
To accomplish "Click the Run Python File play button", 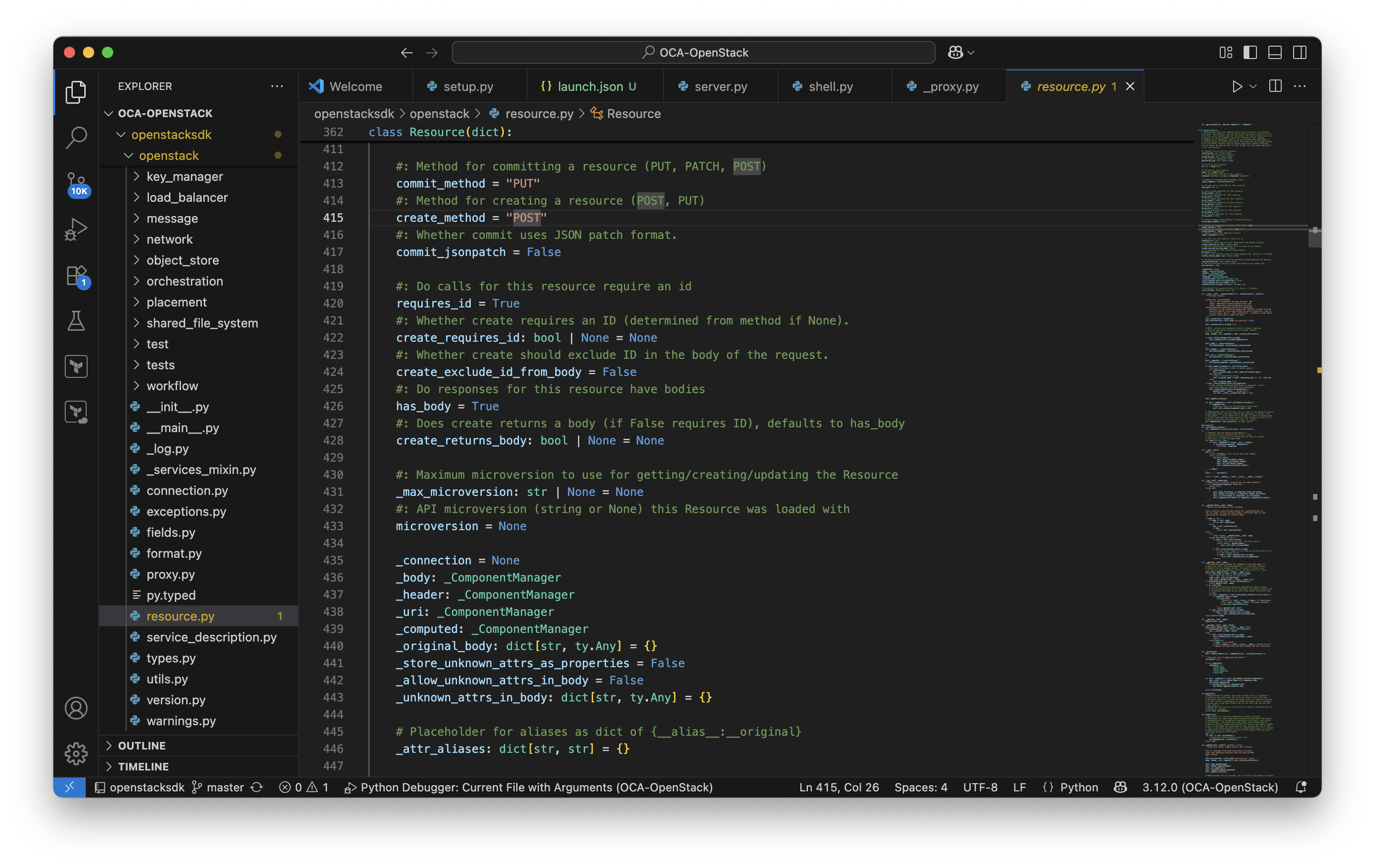I will [x=1236, y=86].
